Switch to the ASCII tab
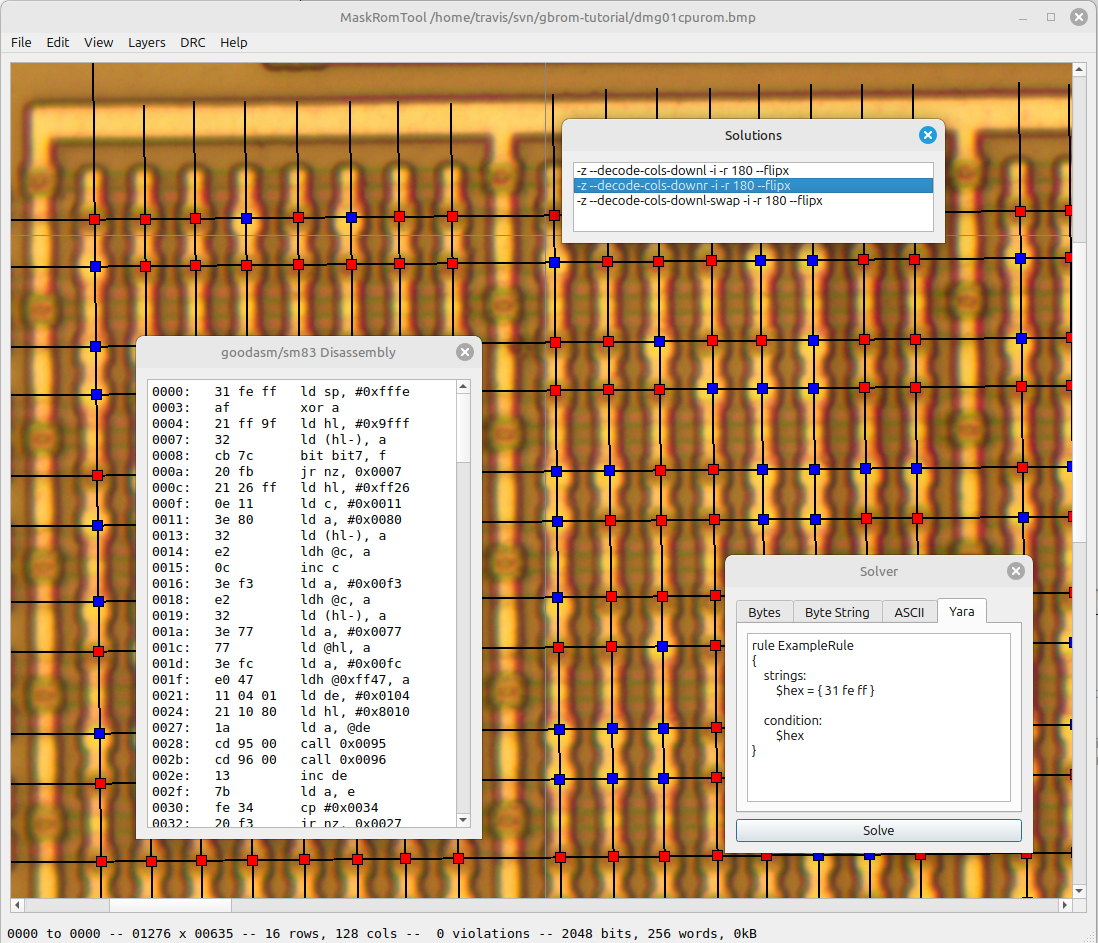The image size is (1098, 943). click(909, 612)
